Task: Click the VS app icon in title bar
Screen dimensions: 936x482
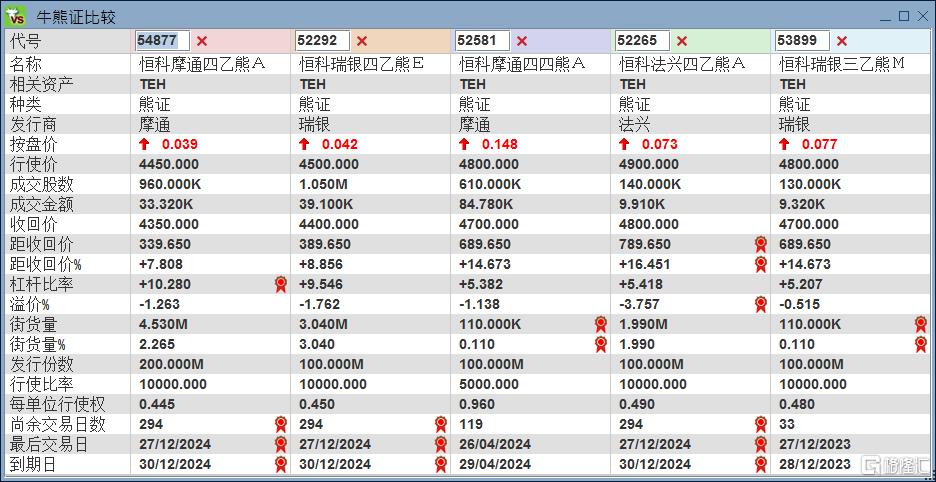Action: tap(16, 16)
